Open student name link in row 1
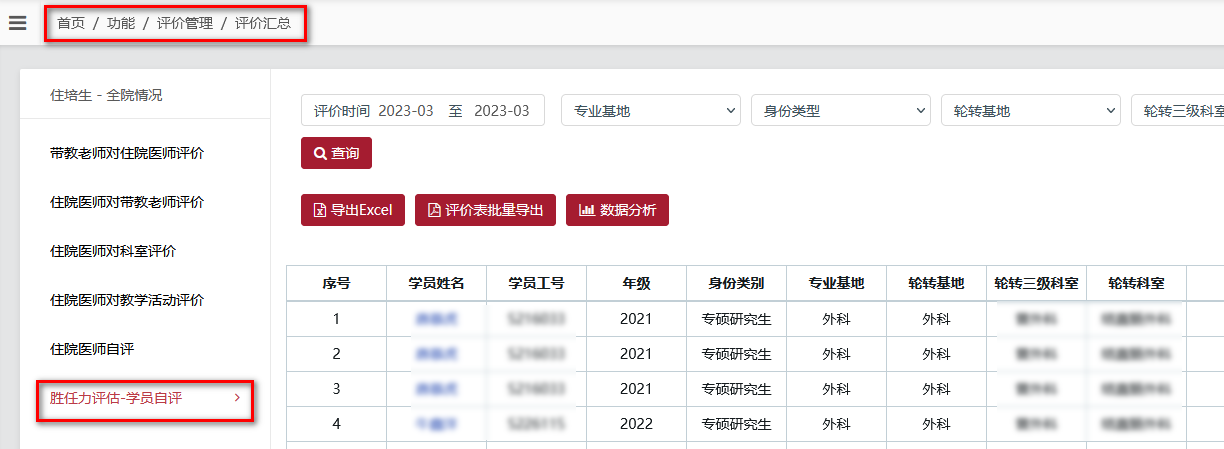Screen dimensions: 1224x449 pyautogui.click(x=436, y=319)
